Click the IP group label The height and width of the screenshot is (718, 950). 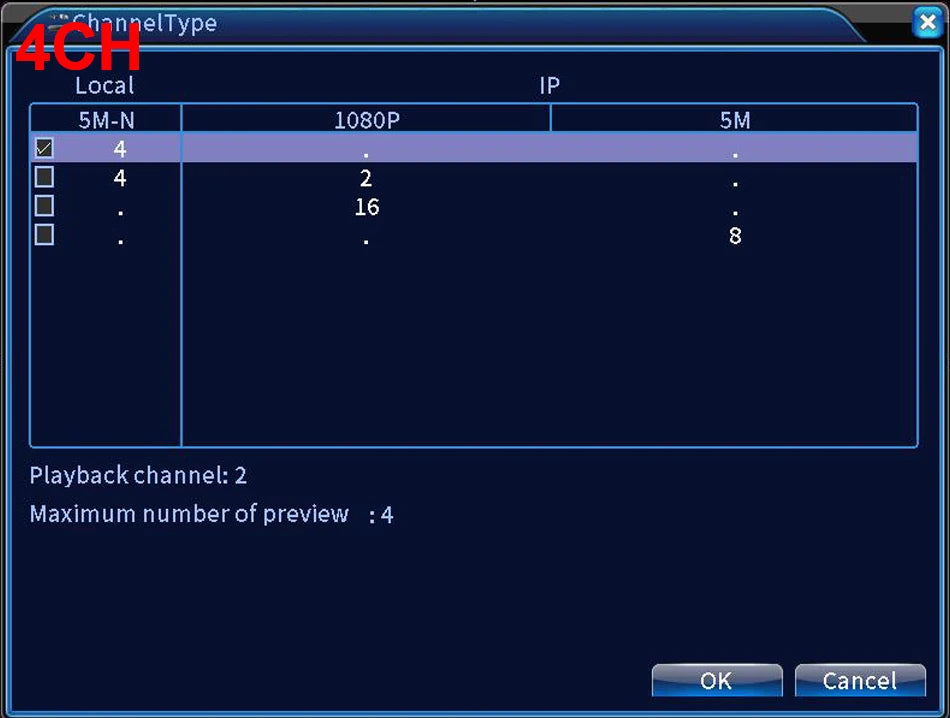coord(549,86)
